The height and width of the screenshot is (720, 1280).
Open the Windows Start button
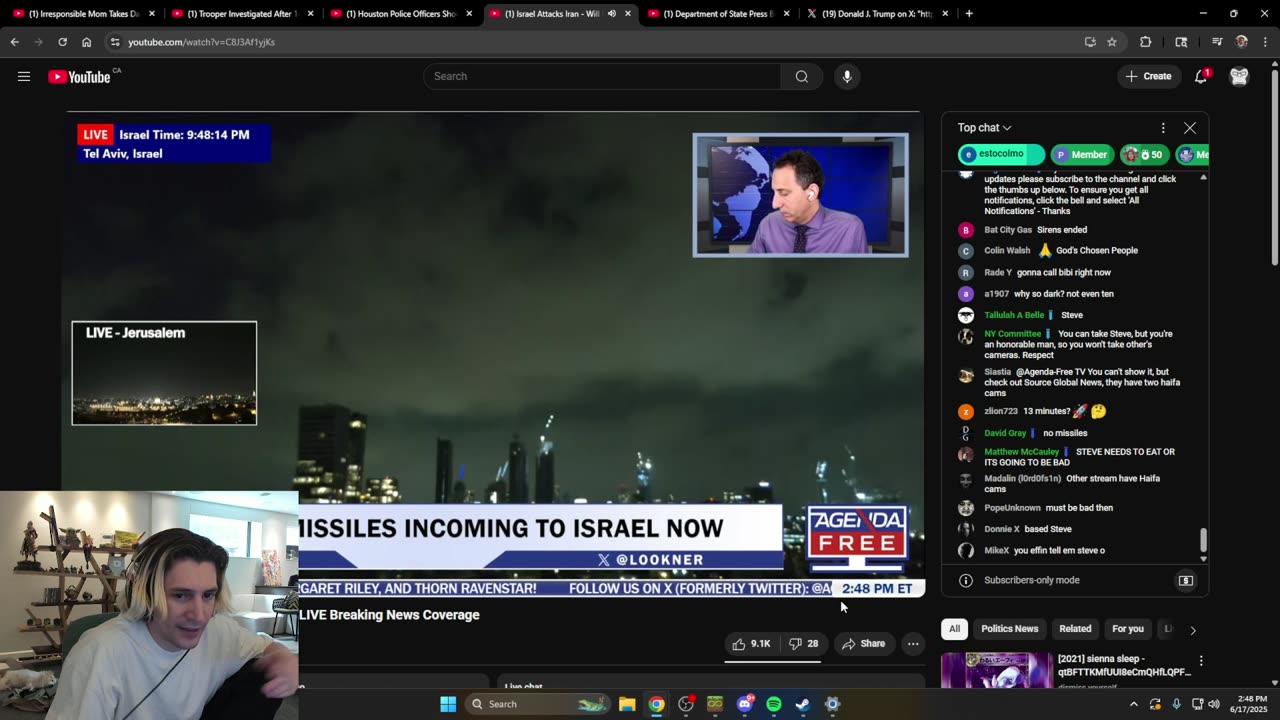pos(448,704)
